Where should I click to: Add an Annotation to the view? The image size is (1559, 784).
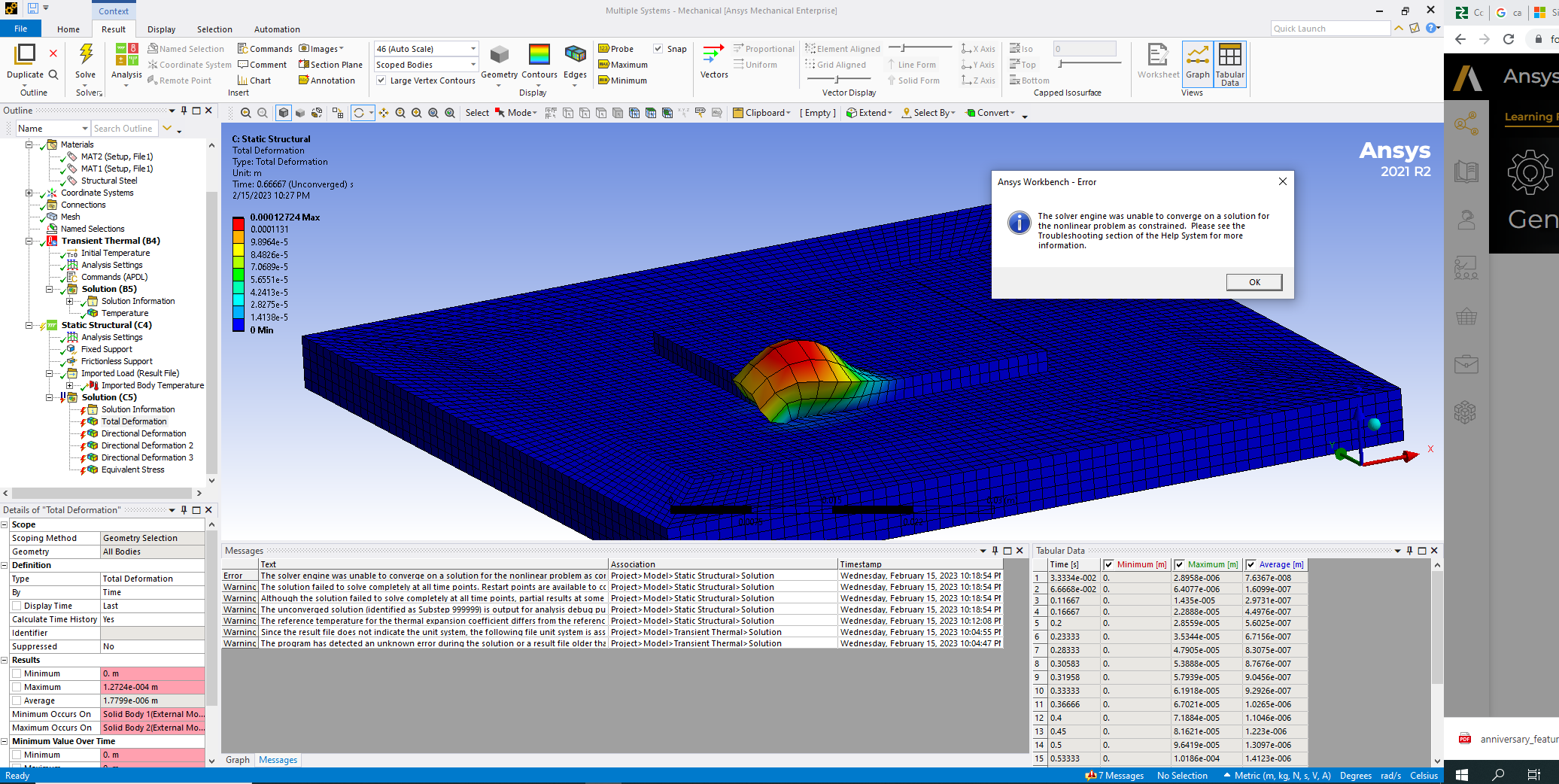coord(327,81)
